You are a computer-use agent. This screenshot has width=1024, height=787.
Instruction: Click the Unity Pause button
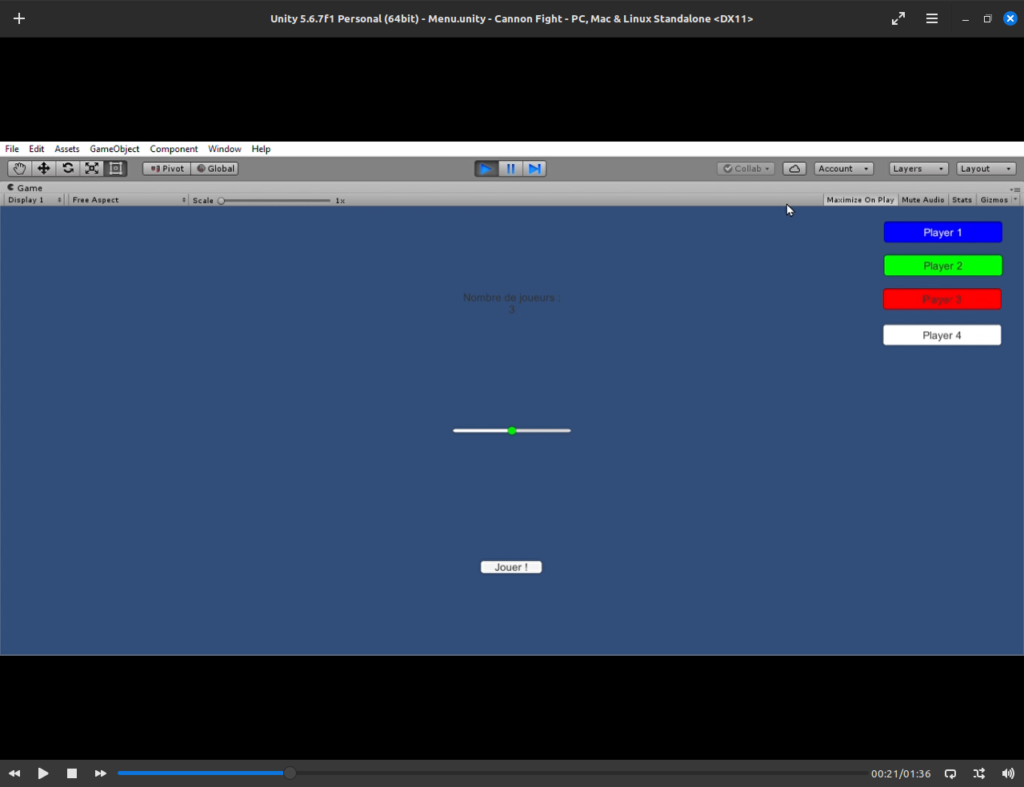click(x=511, y=169)
